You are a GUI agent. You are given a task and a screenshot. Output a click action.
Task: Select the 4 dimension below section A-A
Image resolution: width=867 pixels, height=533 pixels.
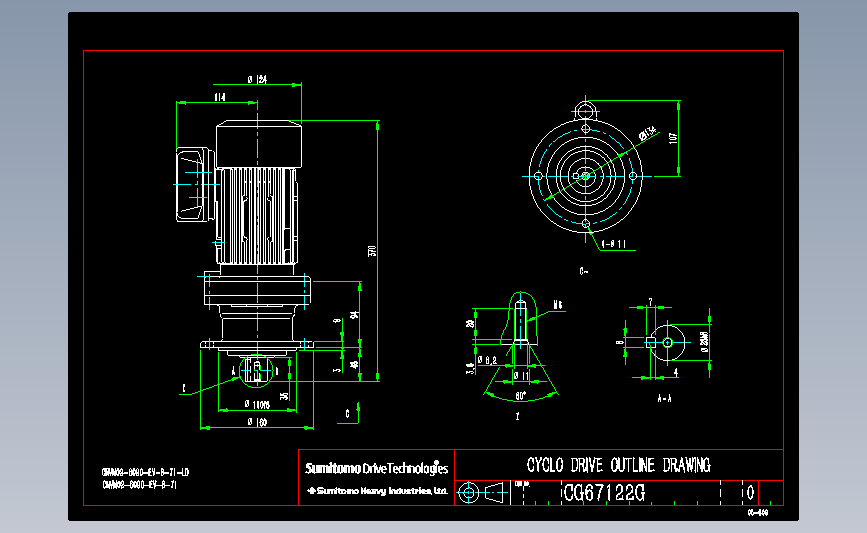(x=676, y=373)
